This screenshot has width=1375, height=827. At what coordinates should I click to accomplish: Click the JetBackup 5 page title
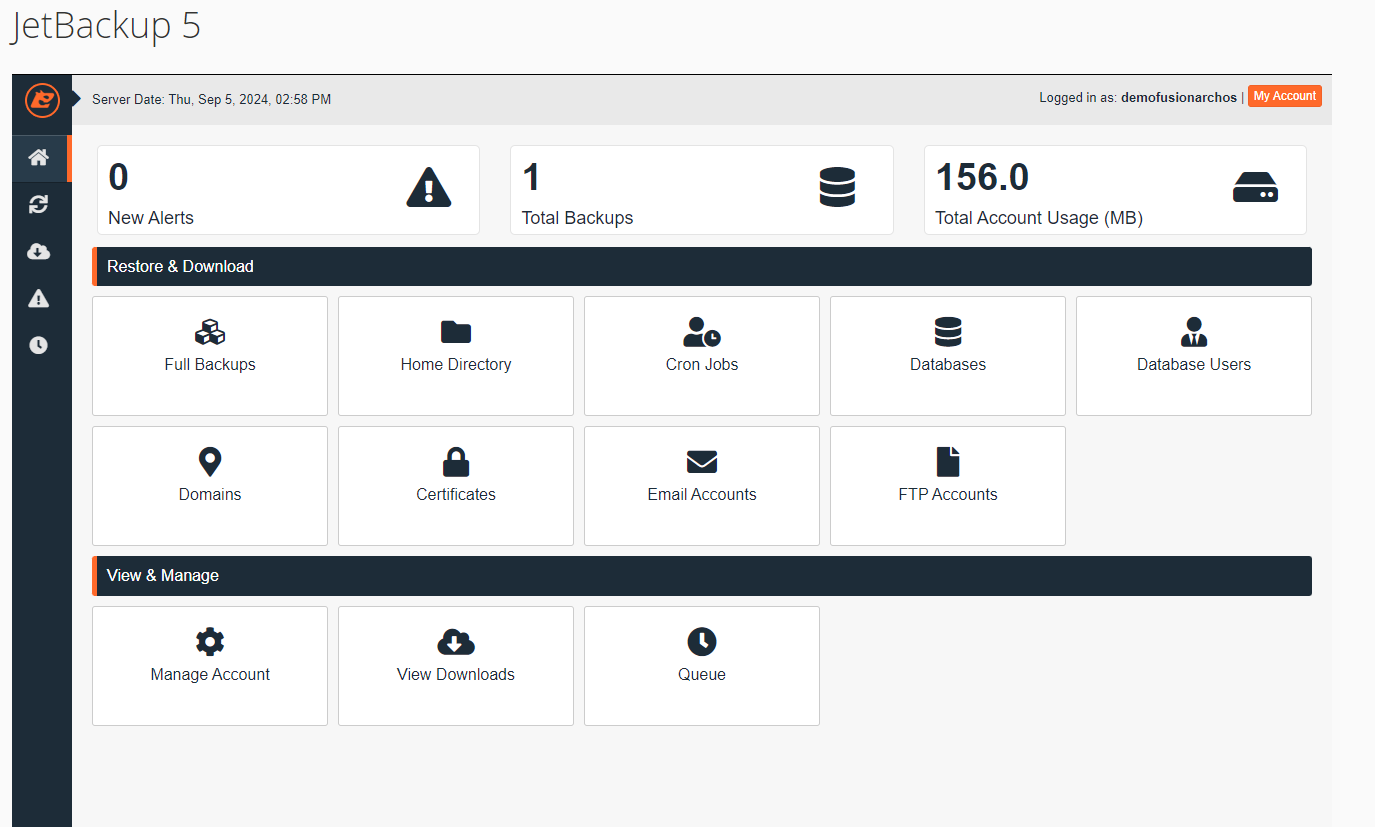(x=106, y=26)
